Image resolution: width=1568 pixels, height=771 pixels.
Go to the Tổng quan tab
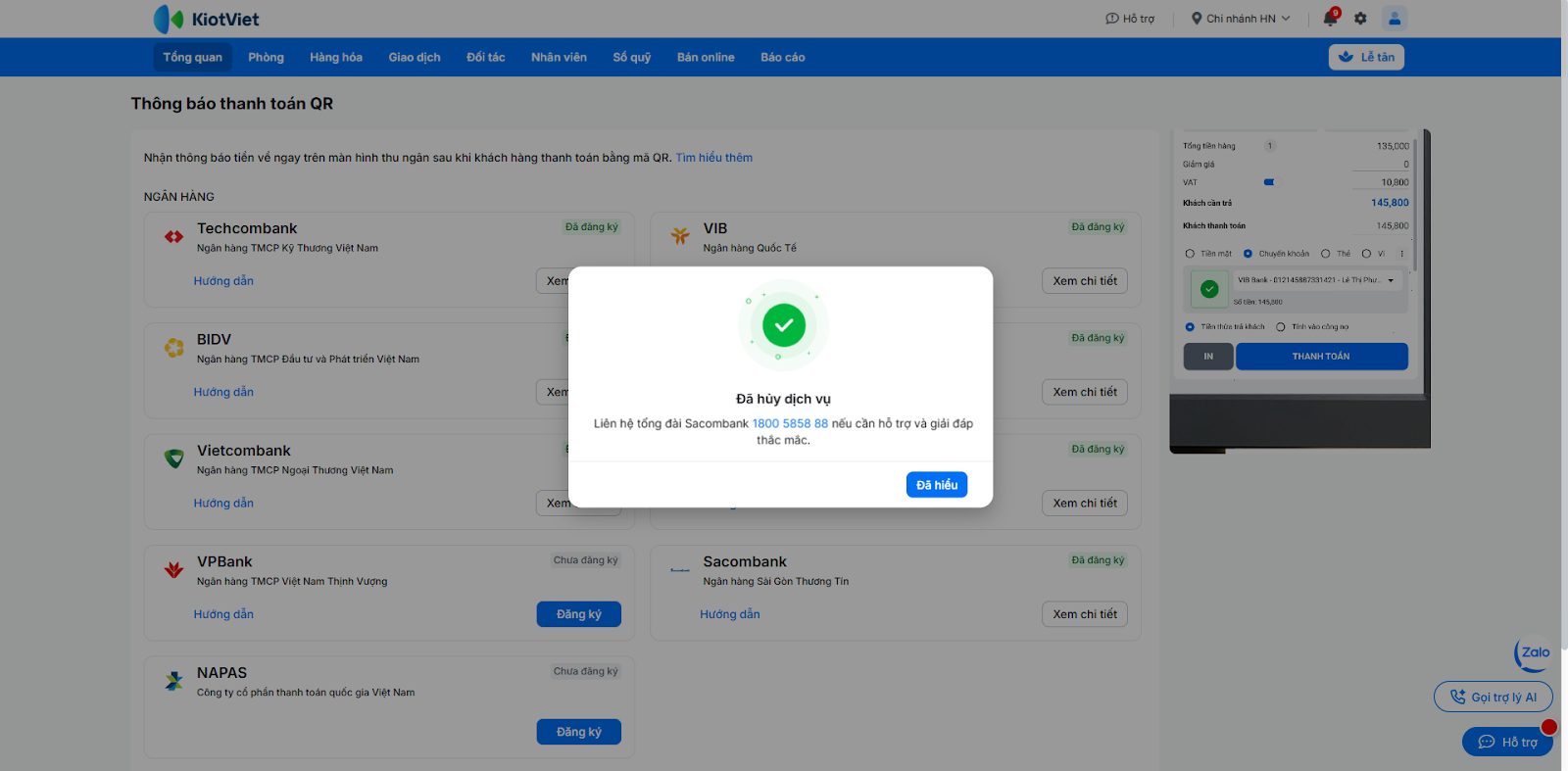click(192, 57)
